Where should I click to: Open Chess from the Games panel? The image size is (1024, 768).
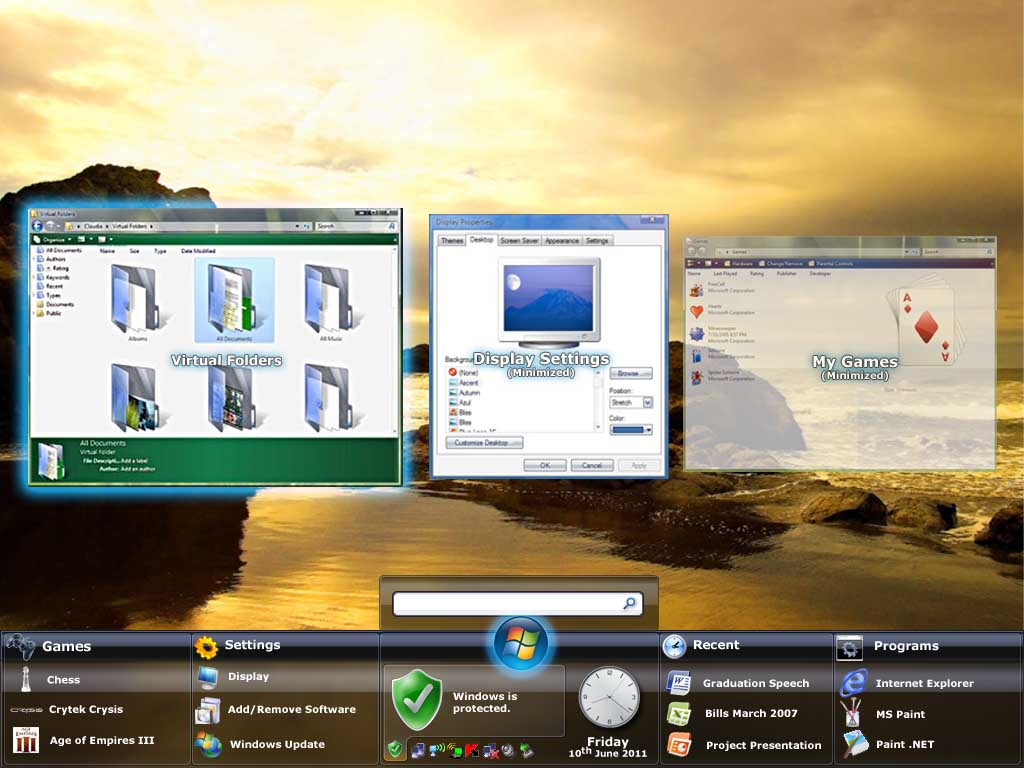coord(63,680)
